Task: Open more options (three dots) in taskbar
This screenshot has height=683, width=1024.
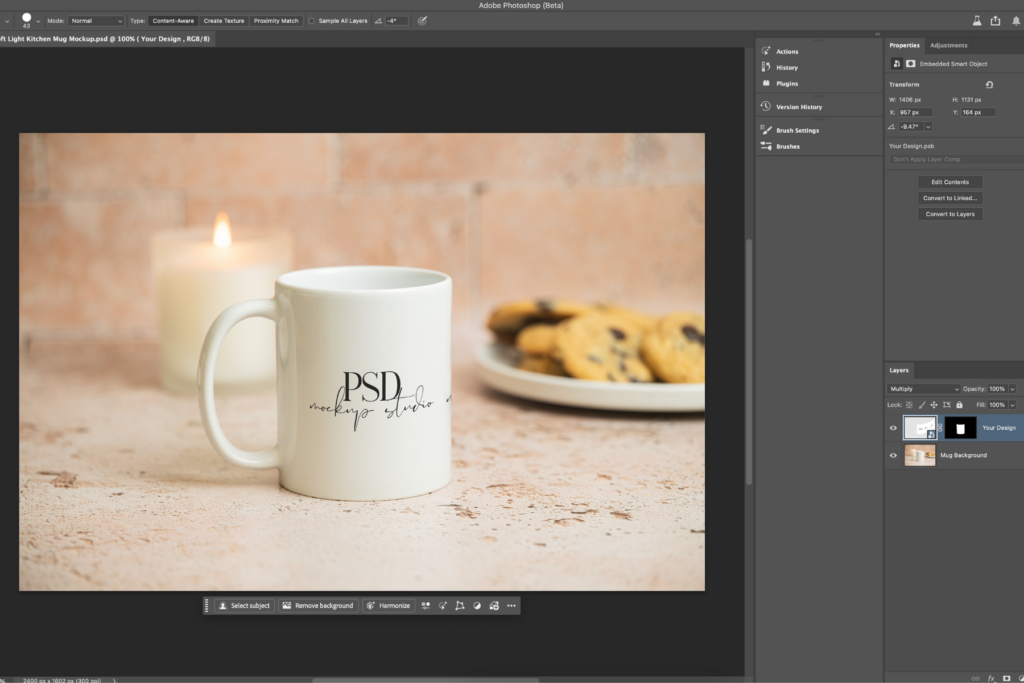Action: pos(511,605)
